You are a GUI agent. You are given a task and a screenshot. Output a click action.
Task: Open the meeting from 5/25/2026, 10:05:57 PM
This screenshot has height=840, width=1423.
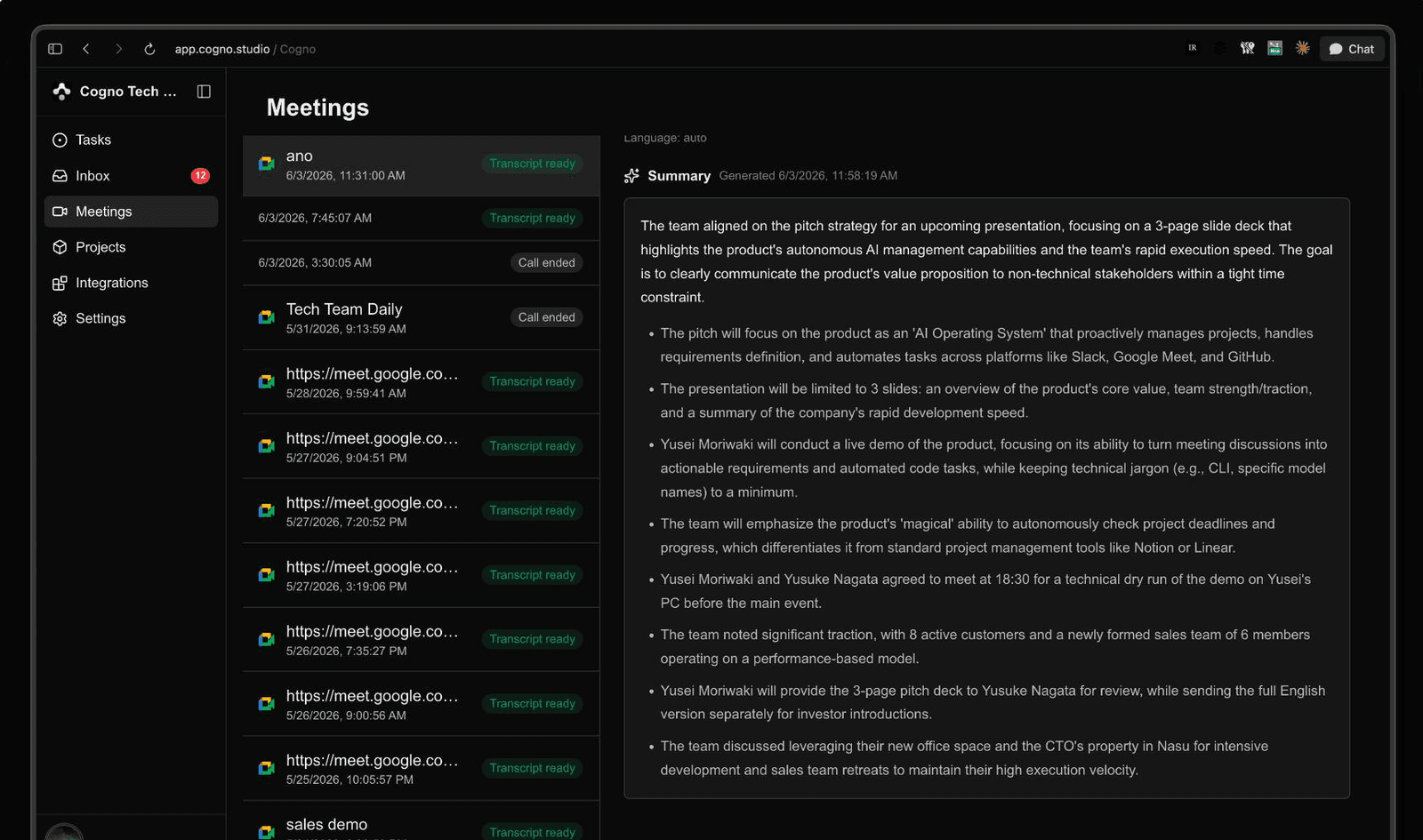(x=421, y=768)
